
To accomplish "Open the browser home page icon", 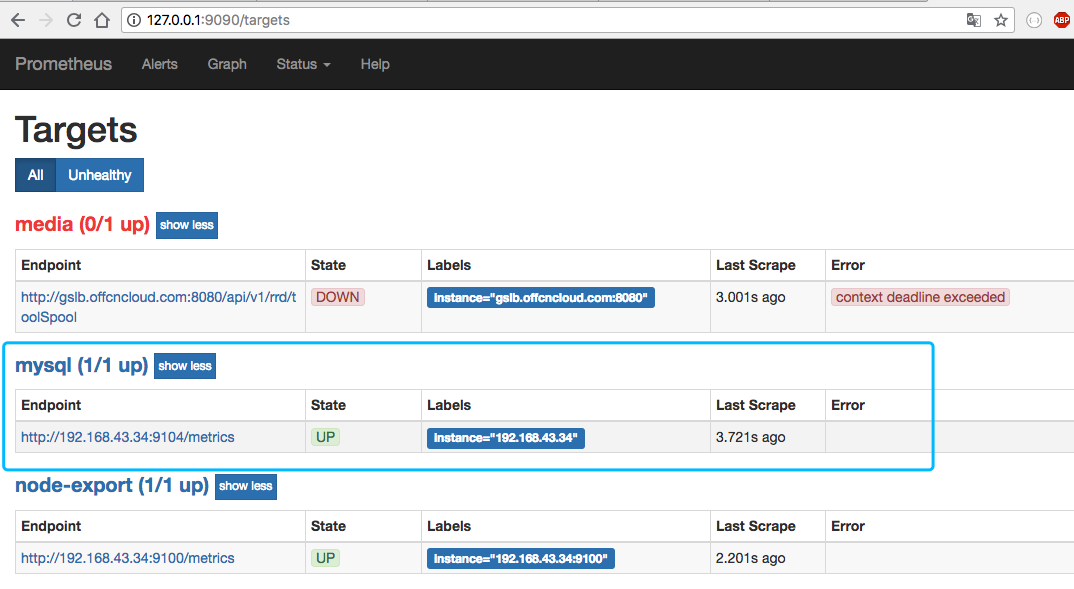I will tap(102, 20).
